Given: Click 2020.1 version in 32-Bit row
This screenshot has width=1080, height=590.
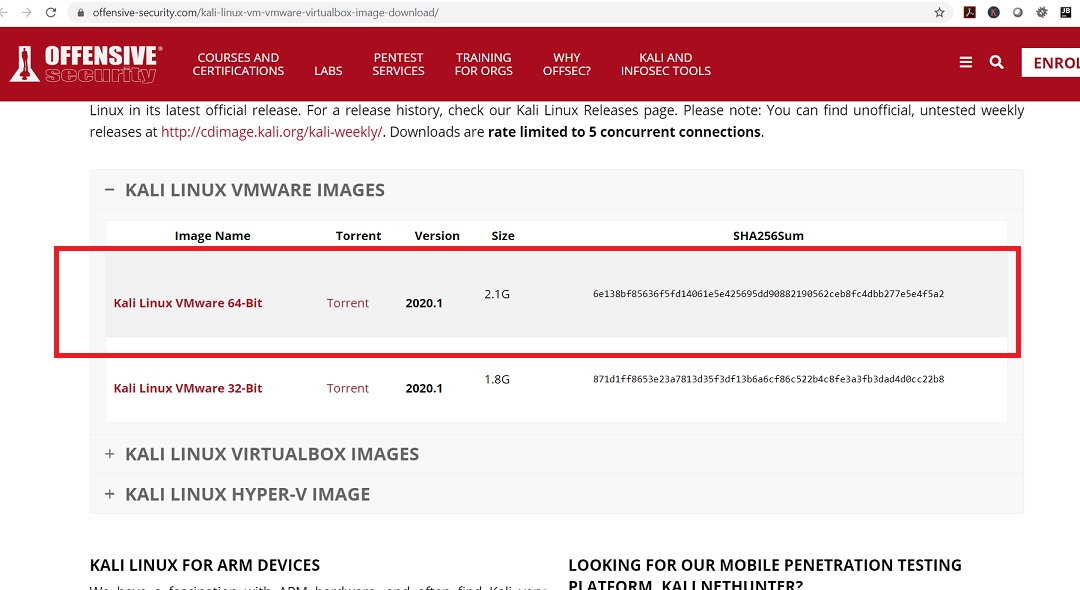Looking at the screenshot, I should [x=424, y=388].
